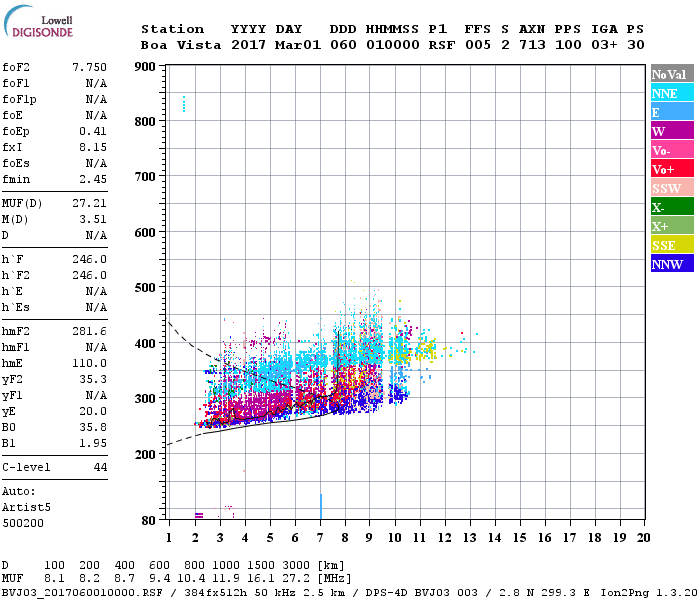Click the NNW blue legend swatch
The height and width of the screenshot is (600, 700).
click(x=671, y=264)
